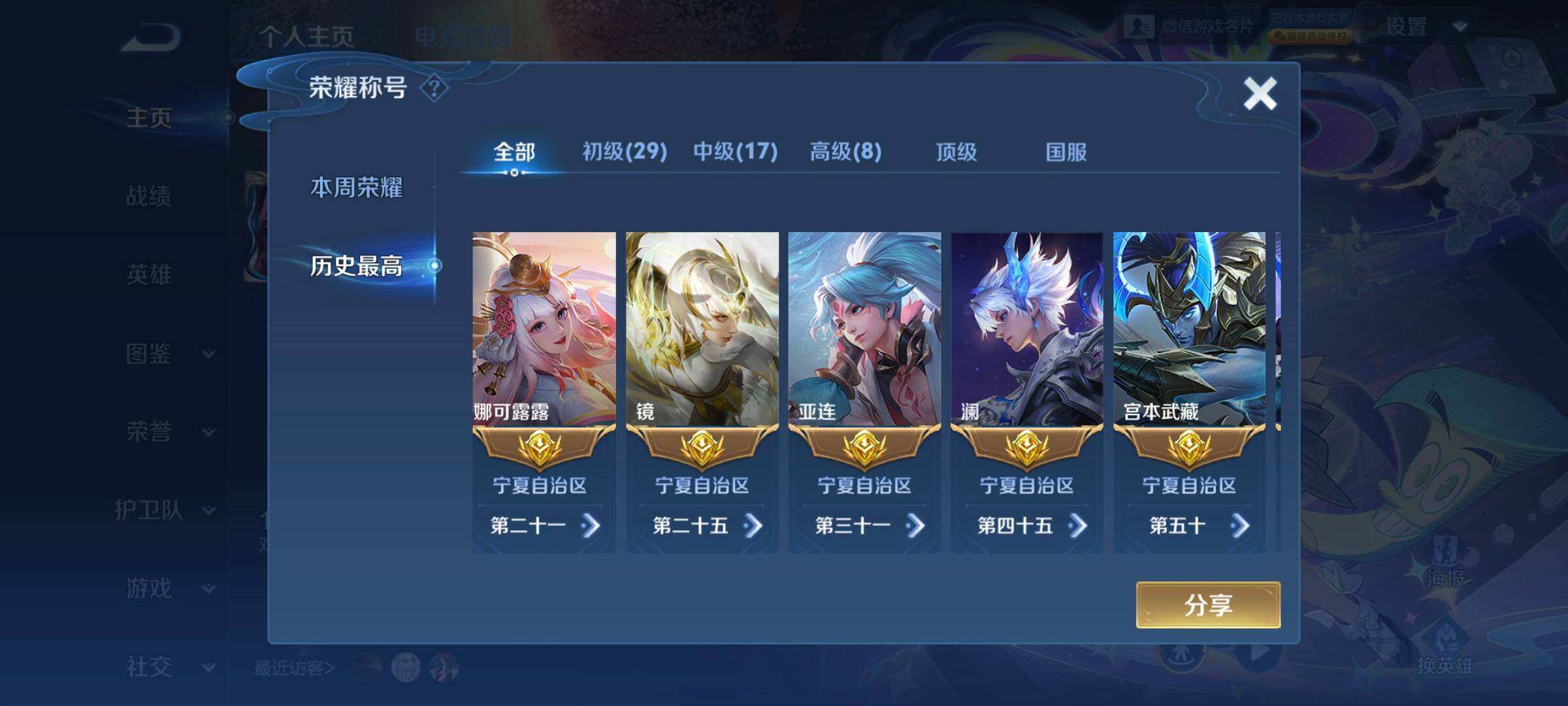Switch to 国服 tab

1066,152
